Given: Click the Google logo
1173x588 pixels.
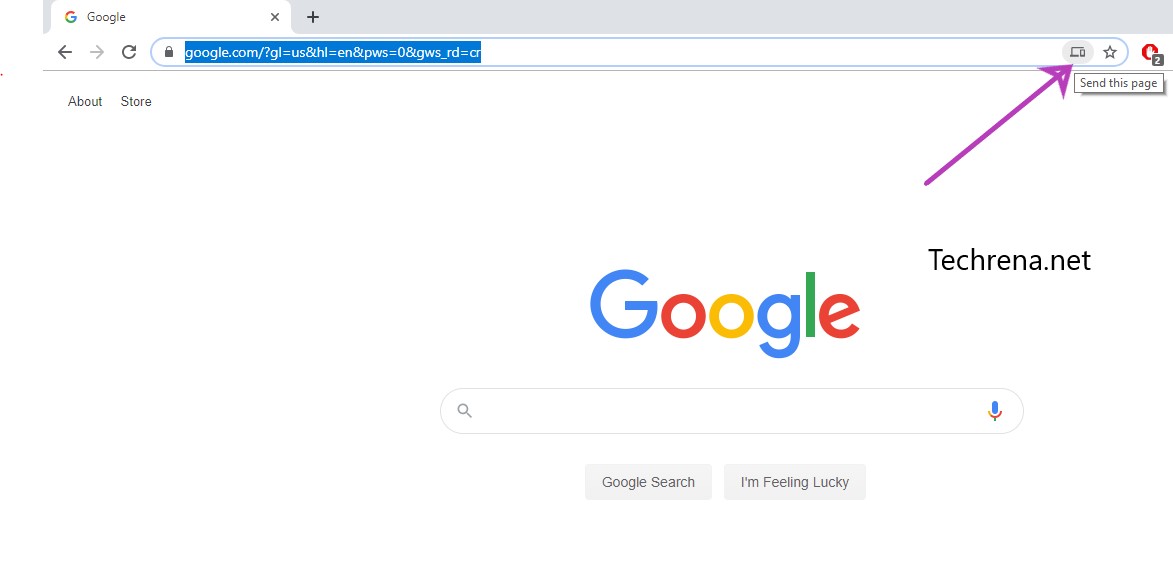Looking at the screenshot, I should pyautogui.click(x=724, y=313).
